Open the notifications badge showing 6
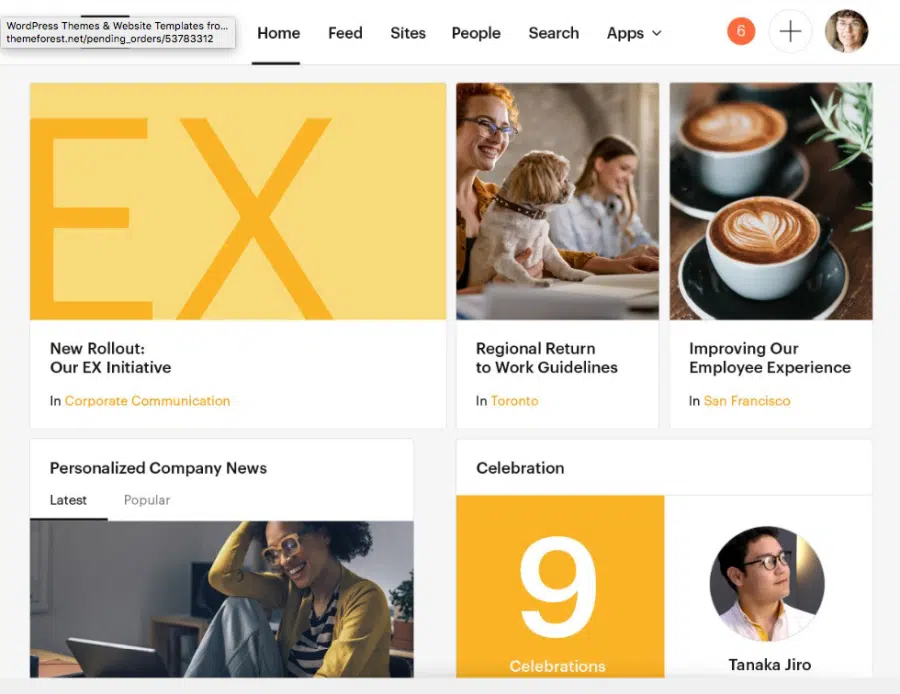 (x=740, y=32)
